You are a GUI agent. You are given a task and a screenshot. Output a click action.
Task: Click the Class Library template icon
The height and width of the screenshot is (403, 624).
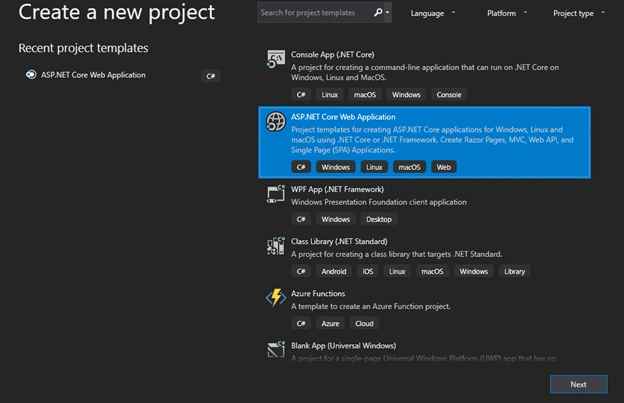275,246
